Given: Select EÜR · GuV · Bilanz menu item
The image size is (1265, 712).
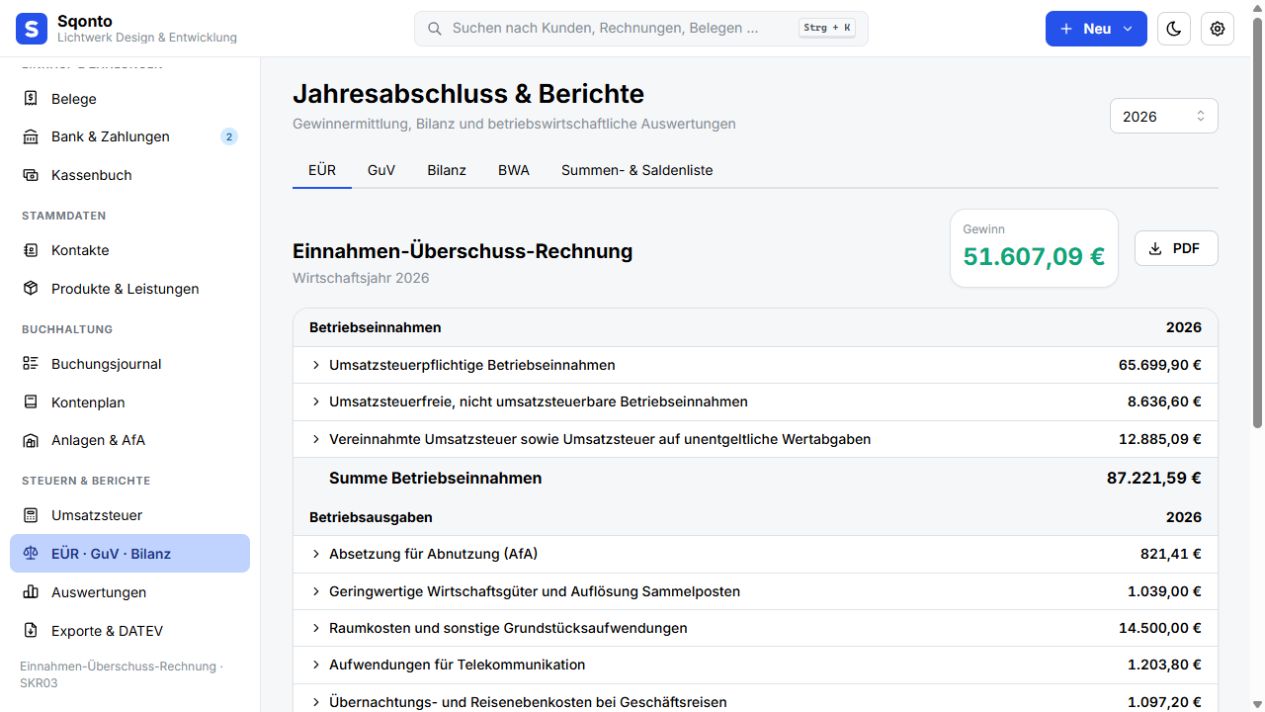Looking at the screenshot, I should pyautogui.click(x=130, y=554).
